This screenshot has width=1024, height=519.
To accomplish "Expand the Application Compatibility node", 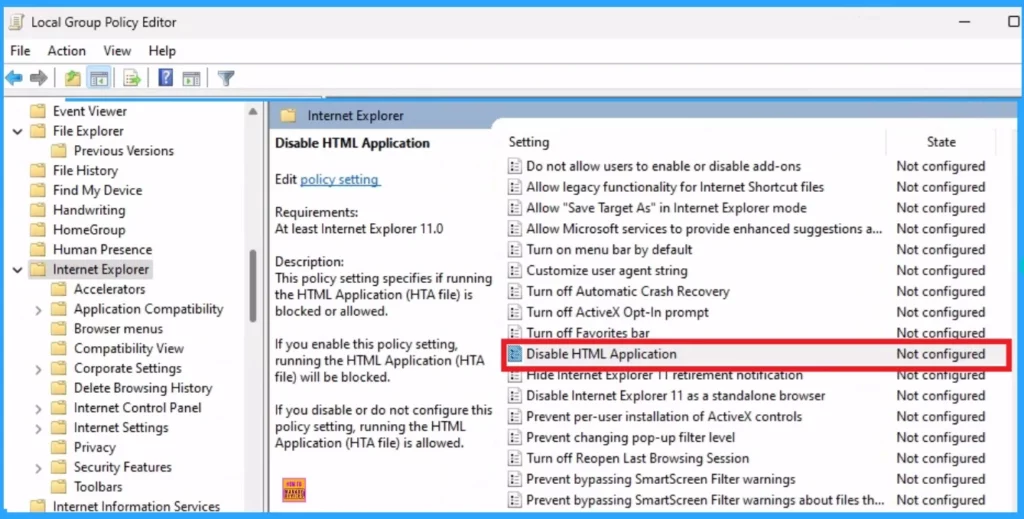I will (x=39, y=309).
